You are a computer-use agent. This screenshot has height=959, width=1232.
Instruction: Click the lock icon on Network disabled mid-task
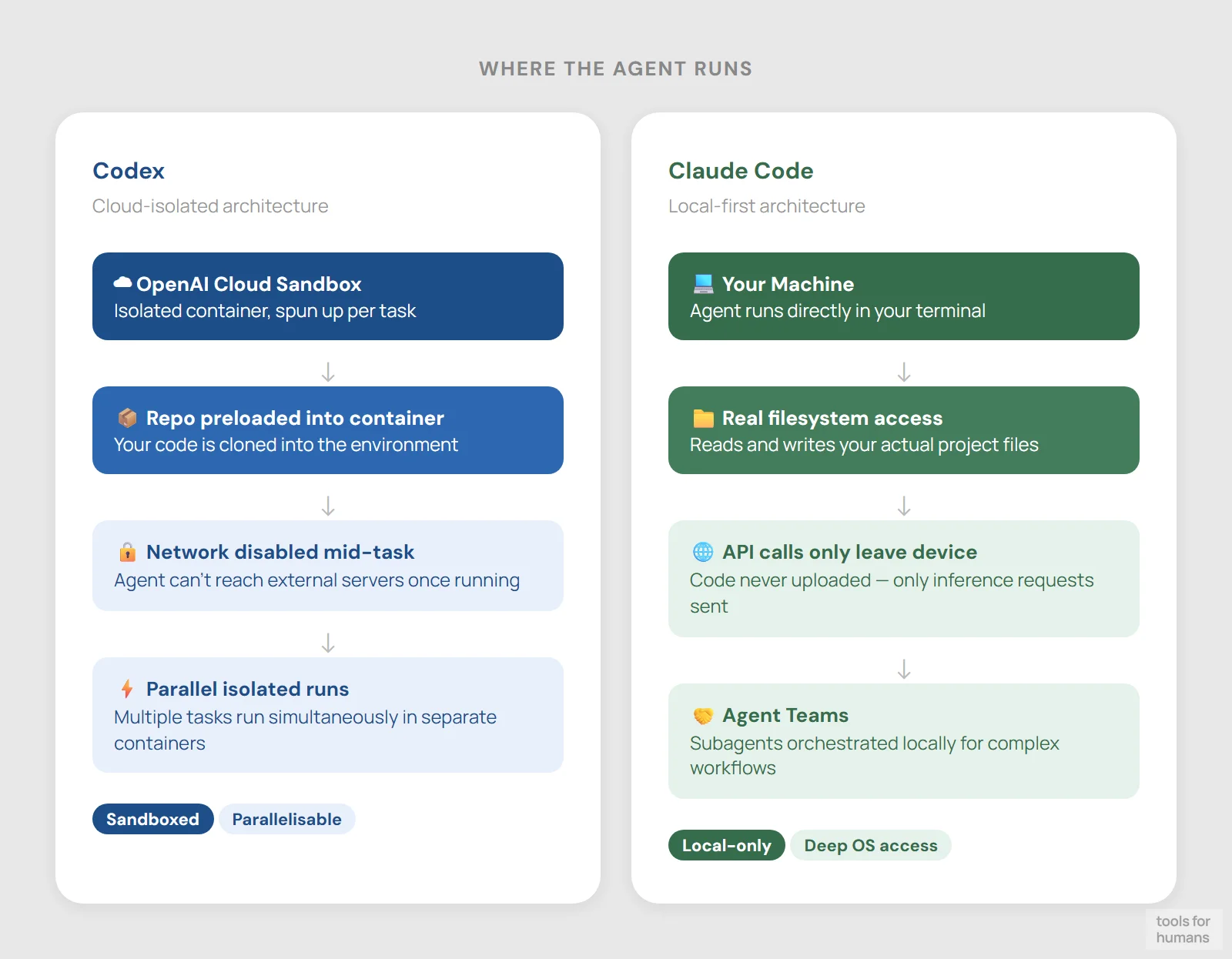[x=127, y=552]
